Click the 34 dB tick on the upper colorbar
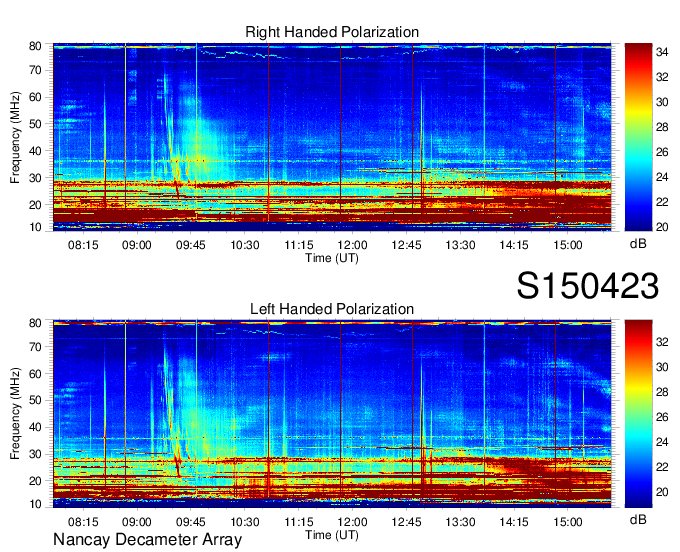680x552 pixels. click(662, 52)
